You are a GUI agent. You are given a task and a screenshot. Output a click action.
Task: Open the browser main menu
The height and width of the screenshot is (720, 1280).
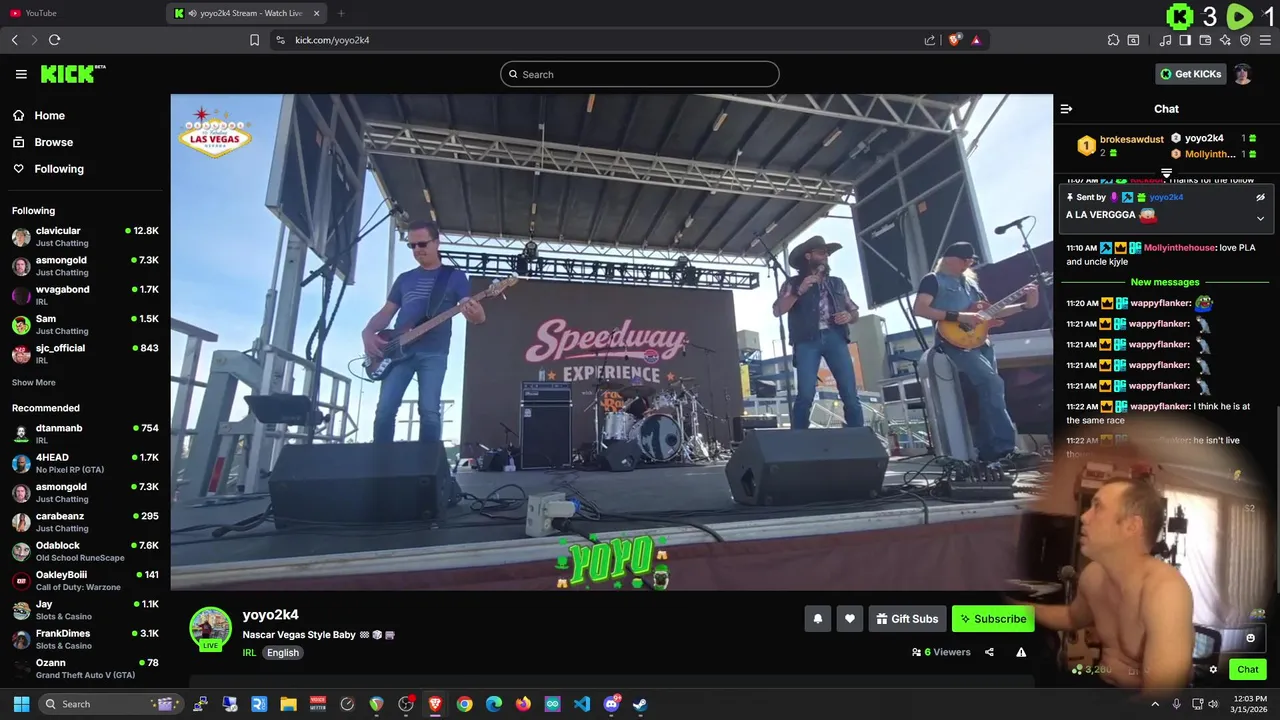pos(1265,40)
